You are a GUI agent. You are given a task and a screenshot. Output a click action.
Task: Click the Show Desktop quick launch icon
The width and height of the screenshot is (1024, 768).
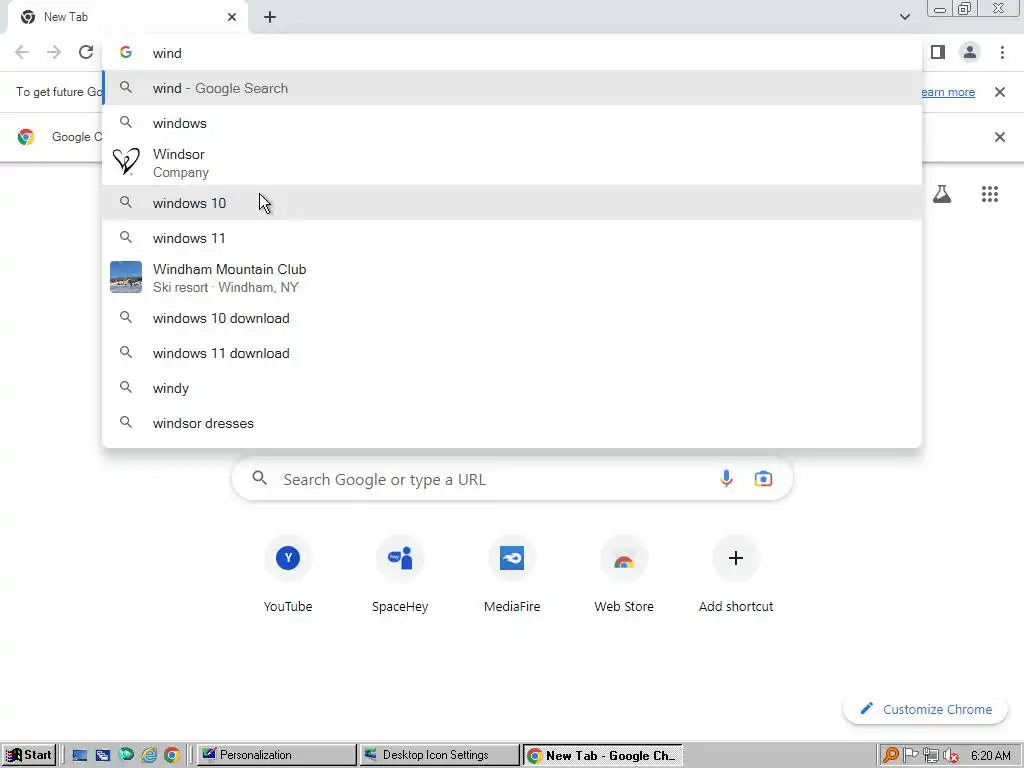click(80, 756)
